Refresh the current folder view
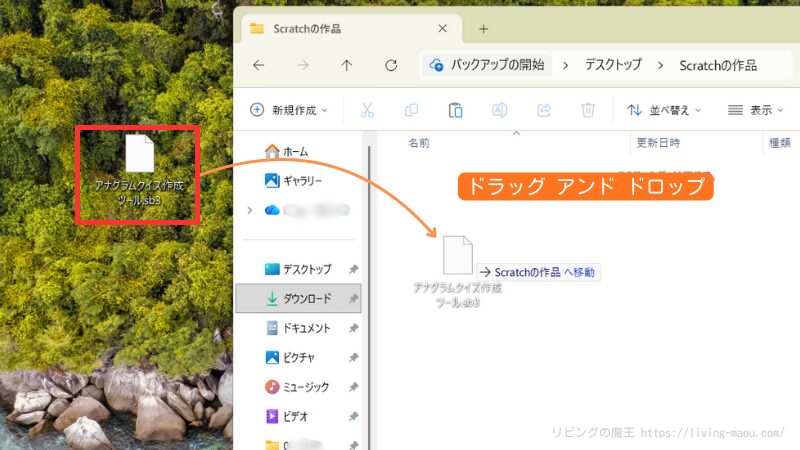800x450 pixels. (x=391, y=65)
